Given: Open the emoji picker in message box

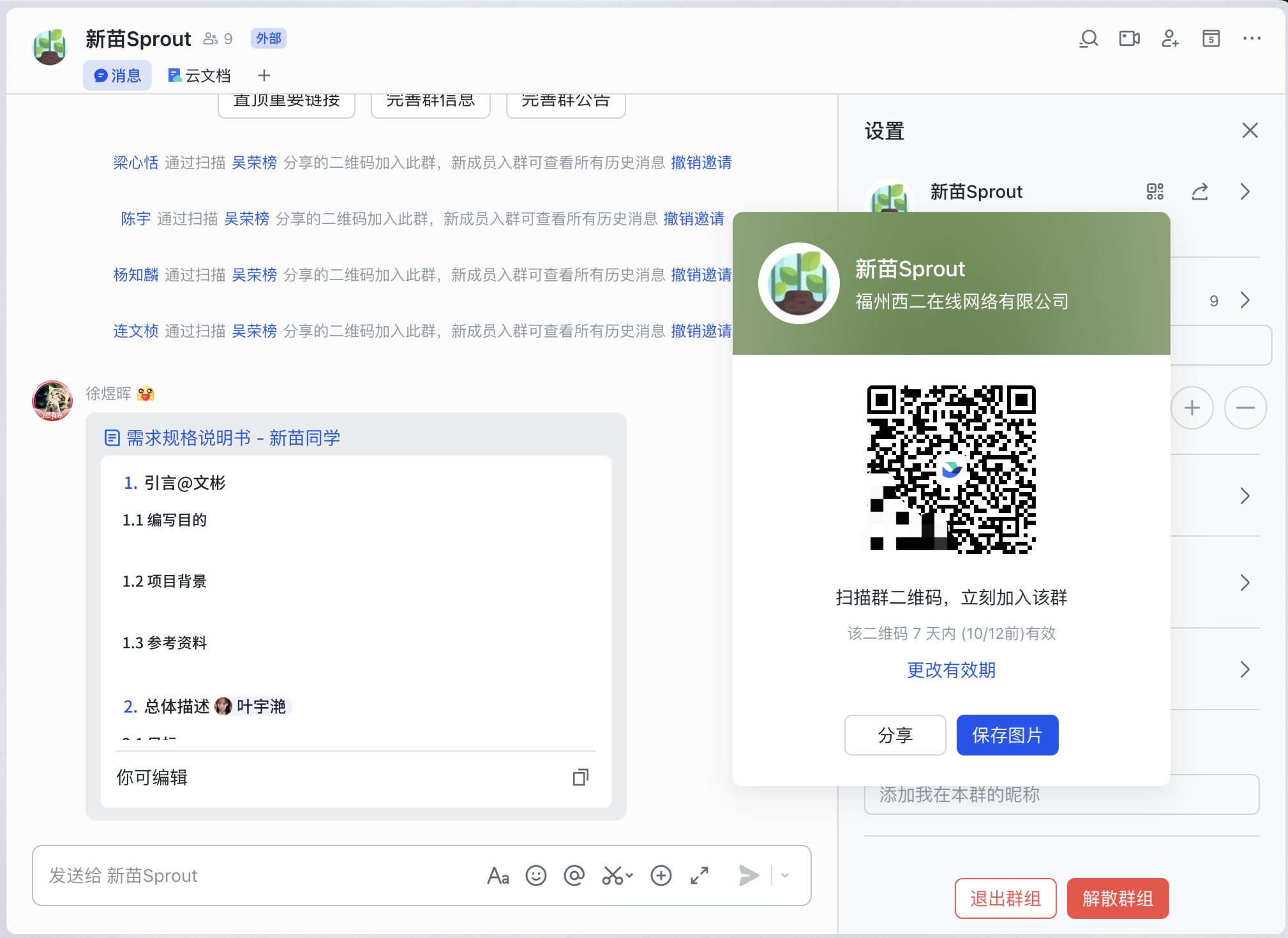Looking at the screenshot, I should tap(535, 875).
